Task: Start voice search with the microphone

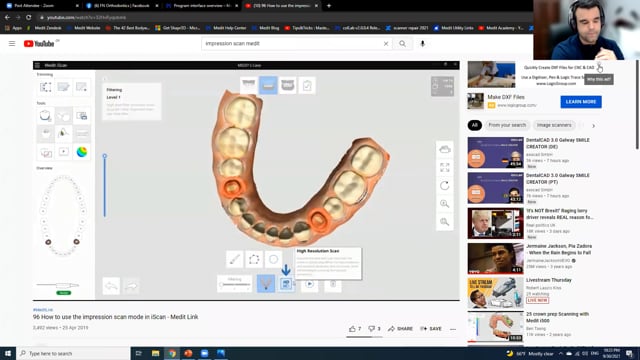Action: 422,44
